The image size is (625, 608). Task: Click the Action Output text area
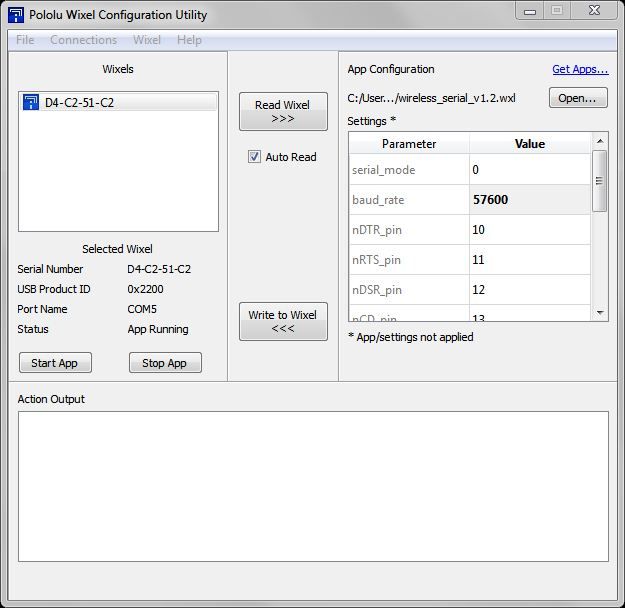tap(313, 486)
